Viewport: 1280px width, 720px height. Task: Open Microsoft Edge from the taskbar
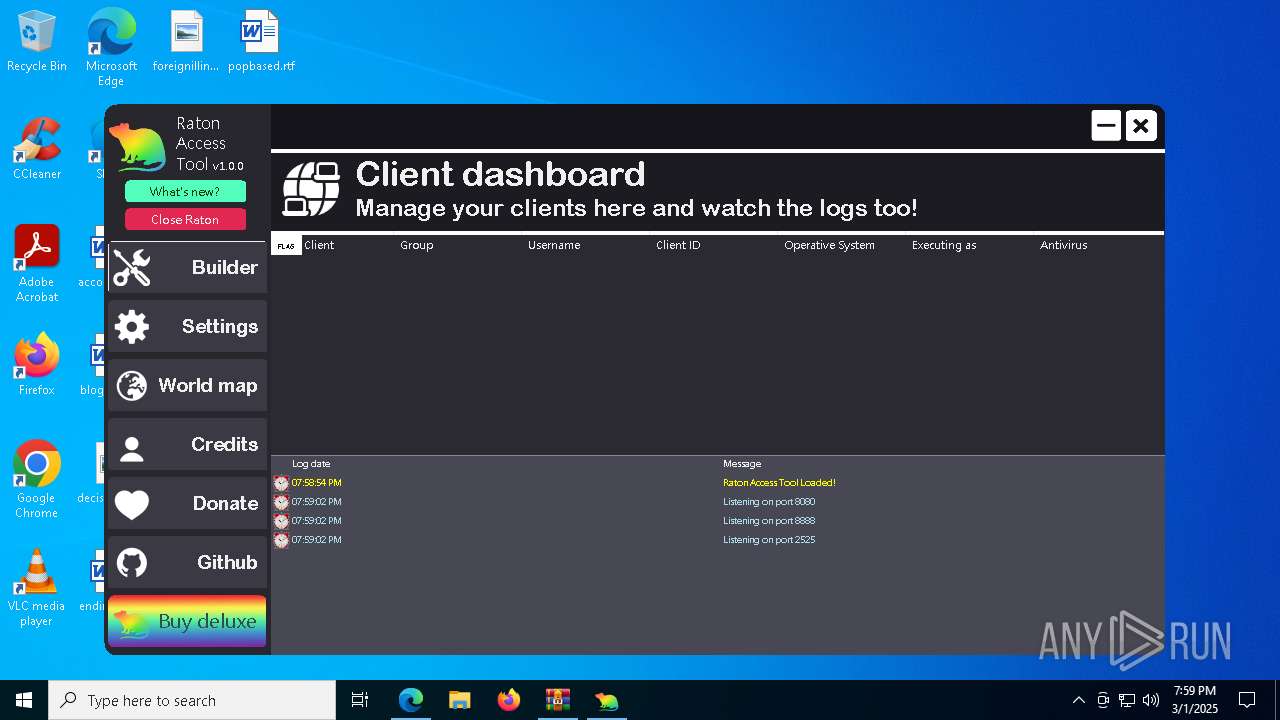tap(411, 700)
